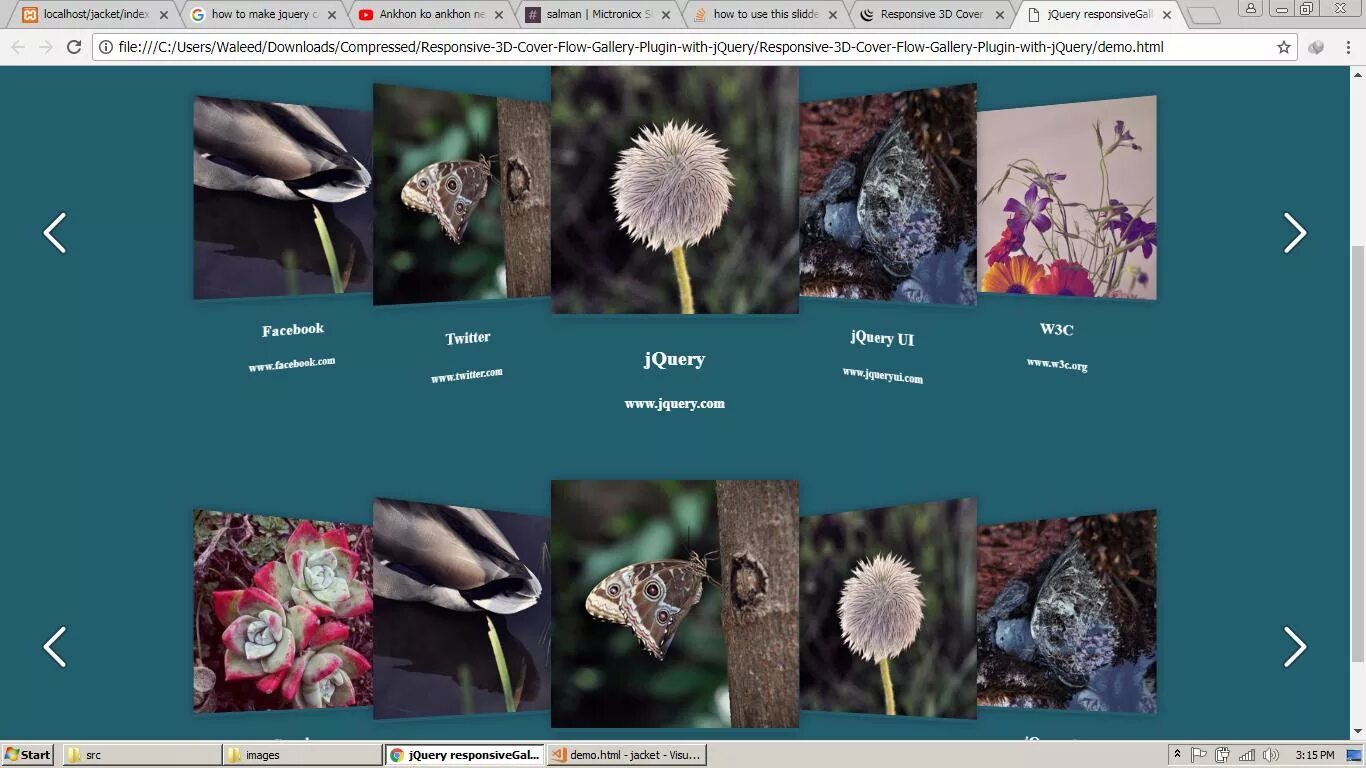Click the scrollbar down arrow
Viewport: 1366px width, 768px height.
pos(1358,731)
